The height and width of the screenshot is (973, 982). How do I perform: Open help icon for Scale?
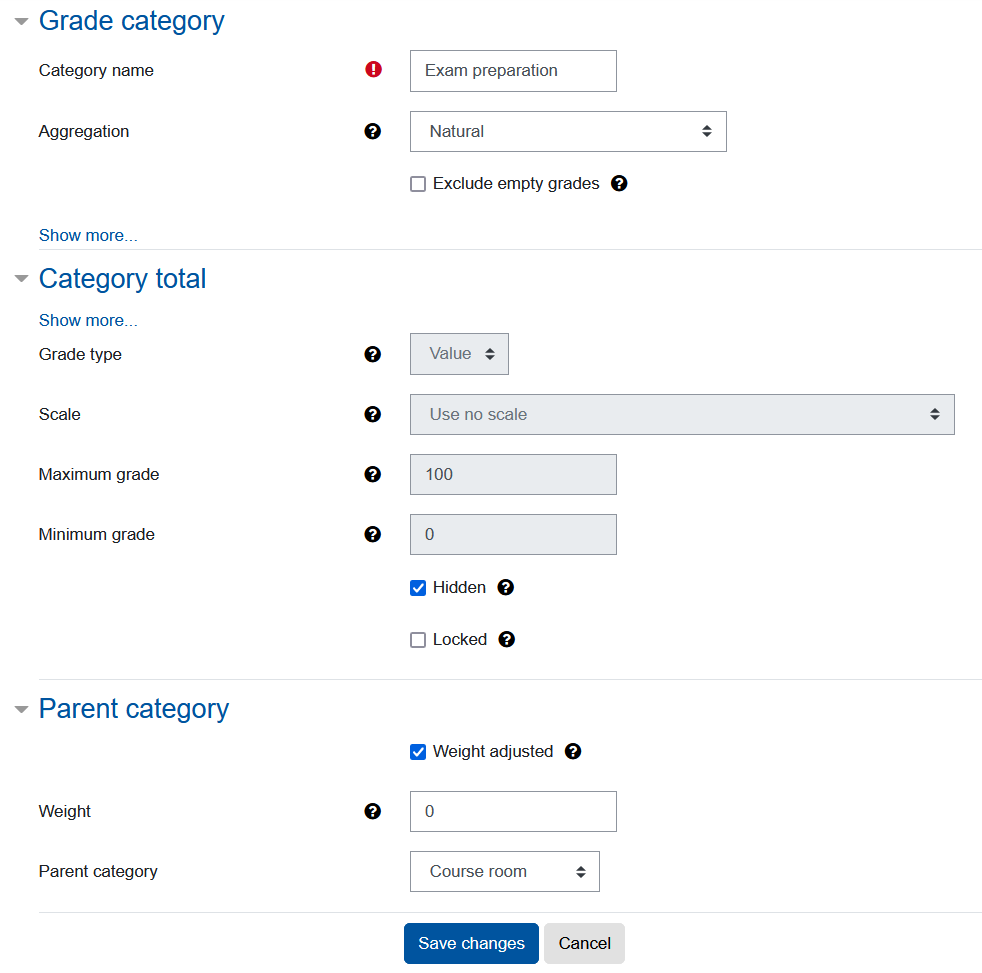click(373, 414)
